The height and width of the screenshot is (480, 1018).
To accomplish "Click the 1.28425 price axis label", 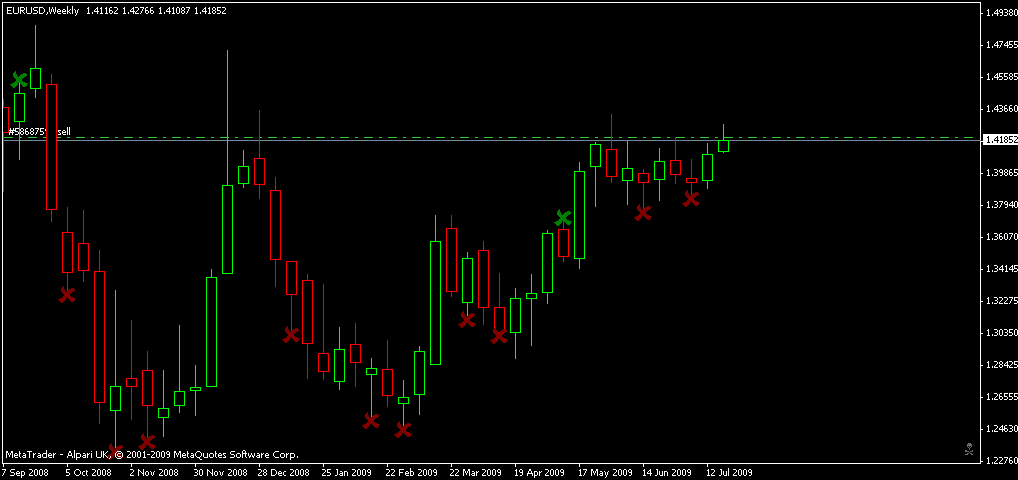I will (1000, 364).
